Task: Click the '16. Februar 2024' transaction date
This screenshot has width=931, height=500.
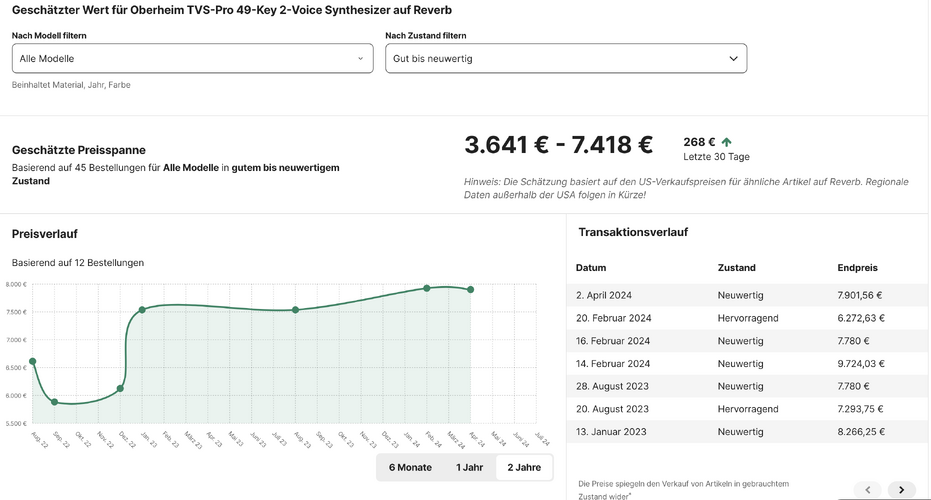Action: 613,341
